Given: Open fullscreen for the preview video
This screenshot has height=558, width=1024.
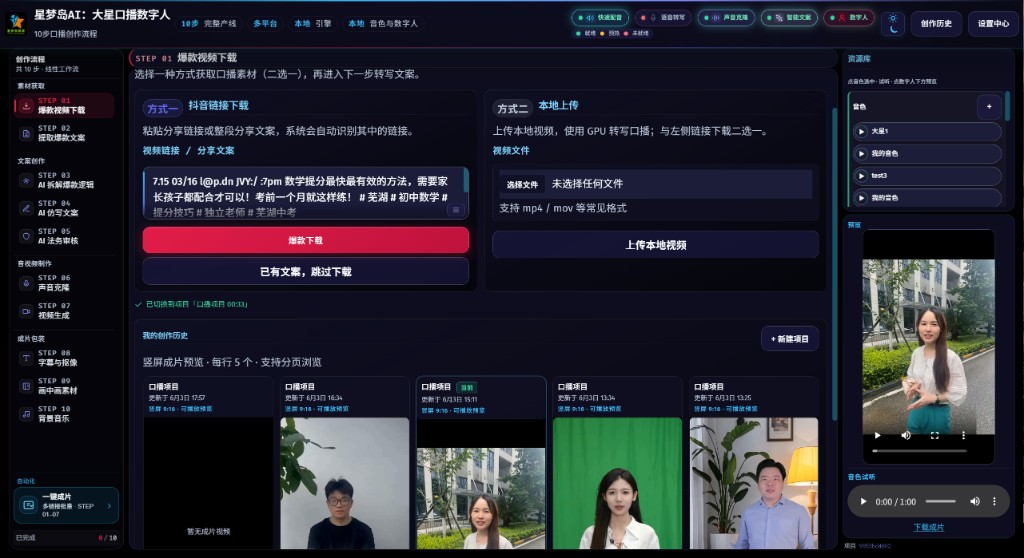Looking at the screenshot, I should click(x=935, y=435).
